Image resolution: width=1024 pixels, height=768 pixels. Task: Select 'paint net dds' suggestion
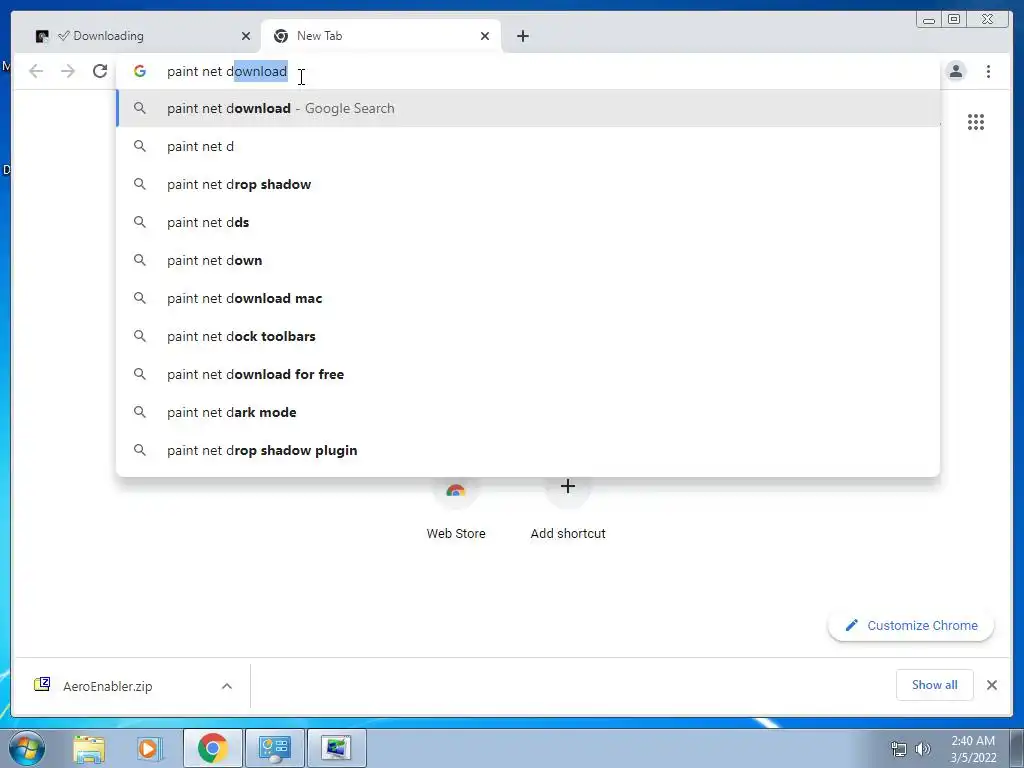pyautogui.click(x=528, y=222)
